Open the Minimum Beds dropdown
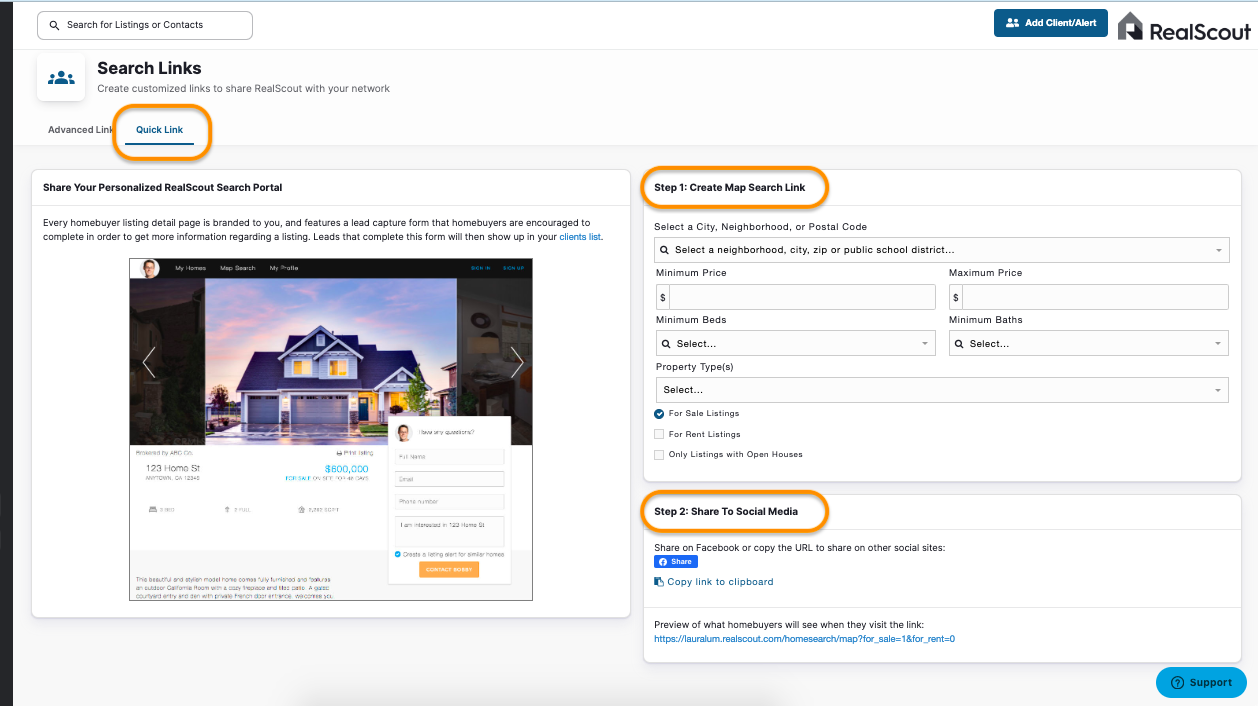This screenshot has width=1258, height=706. pos(796,344)
